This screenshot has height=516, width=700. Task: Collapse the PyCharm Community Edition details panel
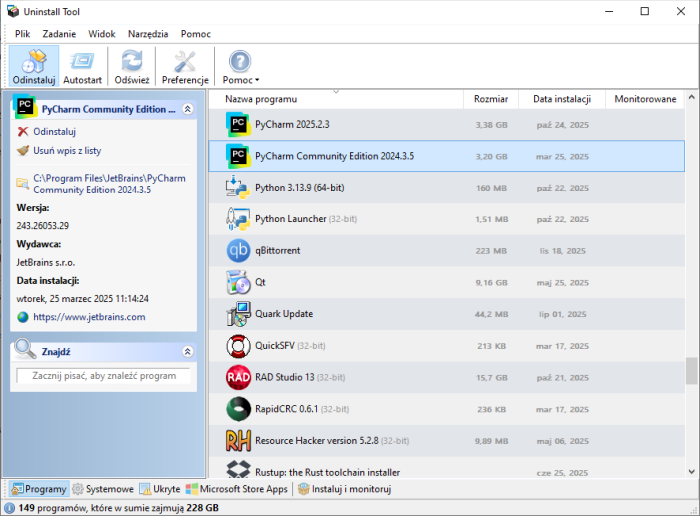188,109
